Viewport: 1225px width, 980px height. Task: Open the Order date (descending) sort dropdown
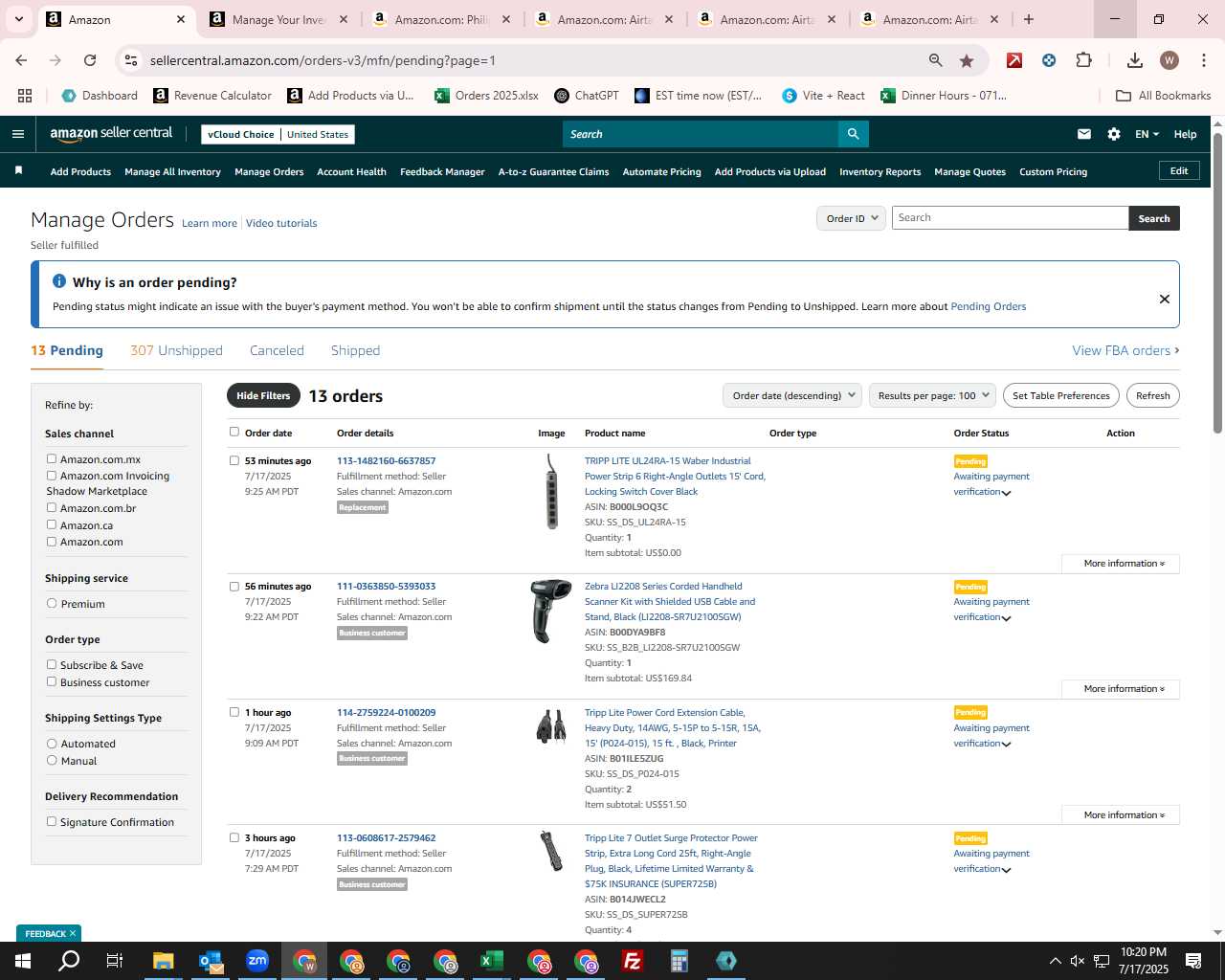tap(792, 395)
